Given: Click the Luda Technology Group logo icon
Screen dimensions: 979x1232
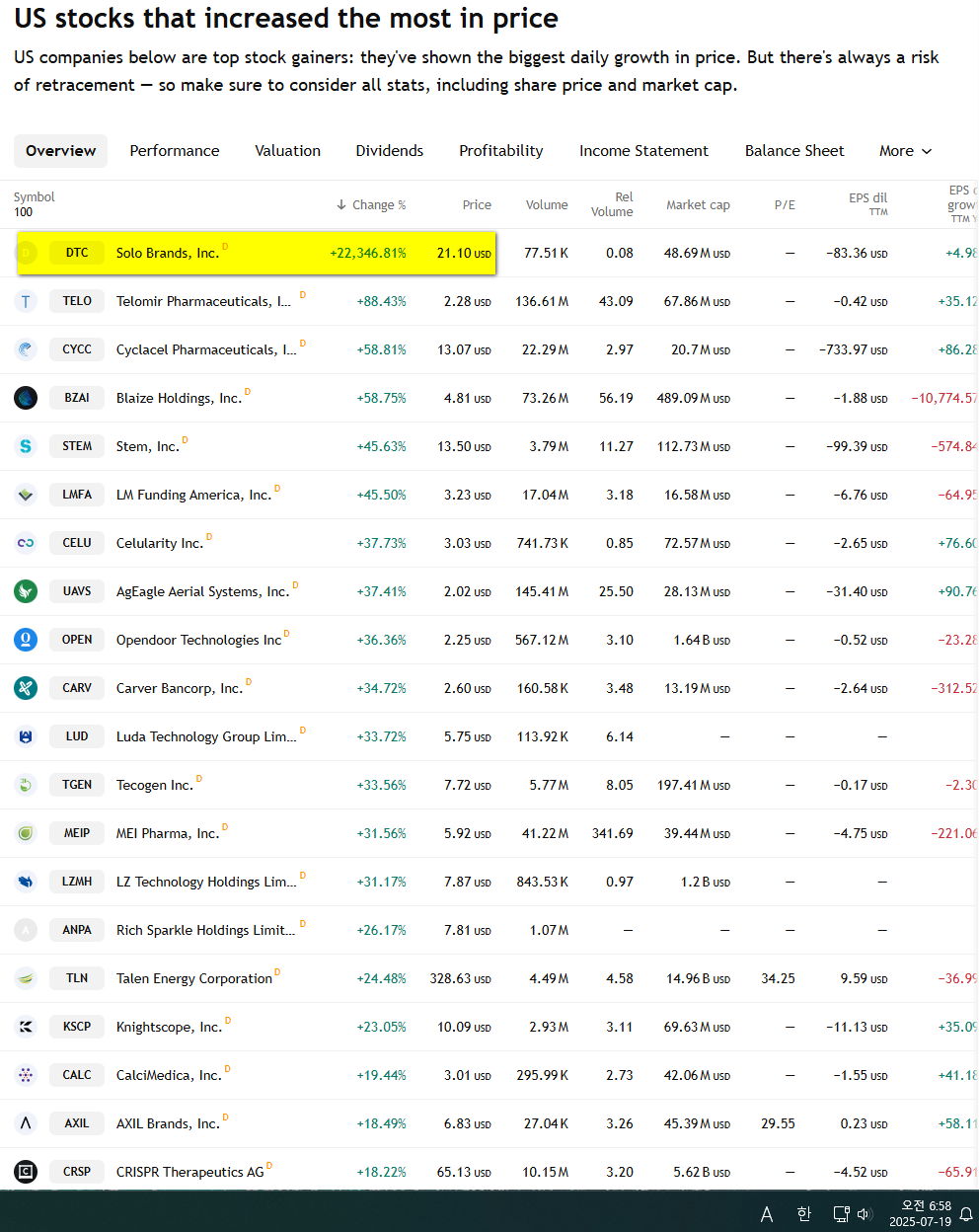Looking at the screenshot, I should (26, 736).
